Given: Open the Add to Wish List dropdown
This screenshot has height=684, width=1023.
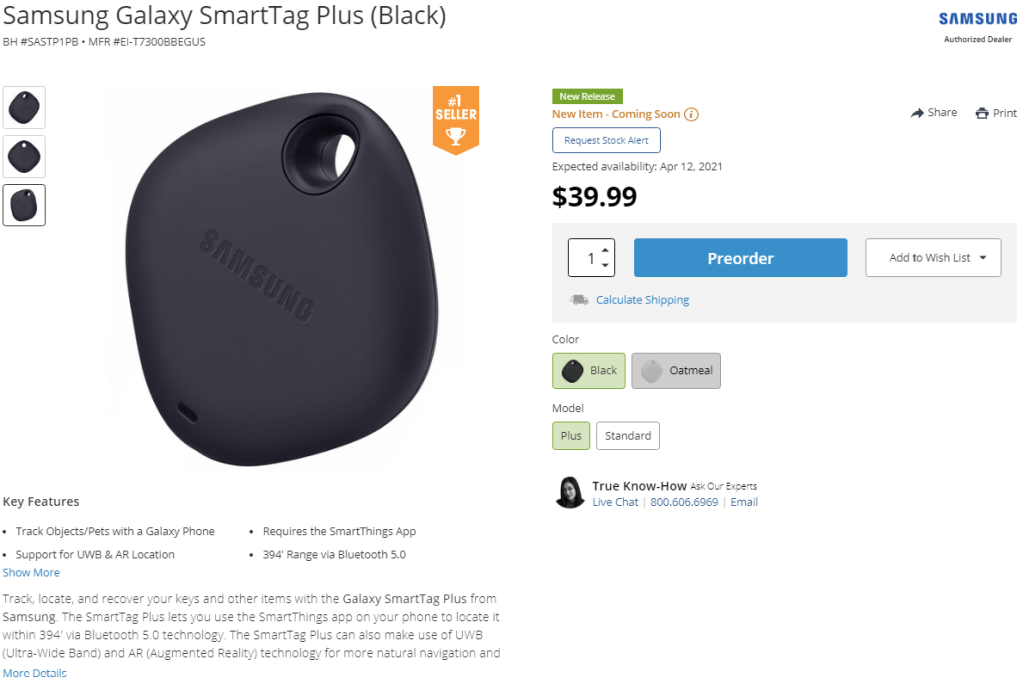Looking at the screenshot, I should [x=933, y=258].
